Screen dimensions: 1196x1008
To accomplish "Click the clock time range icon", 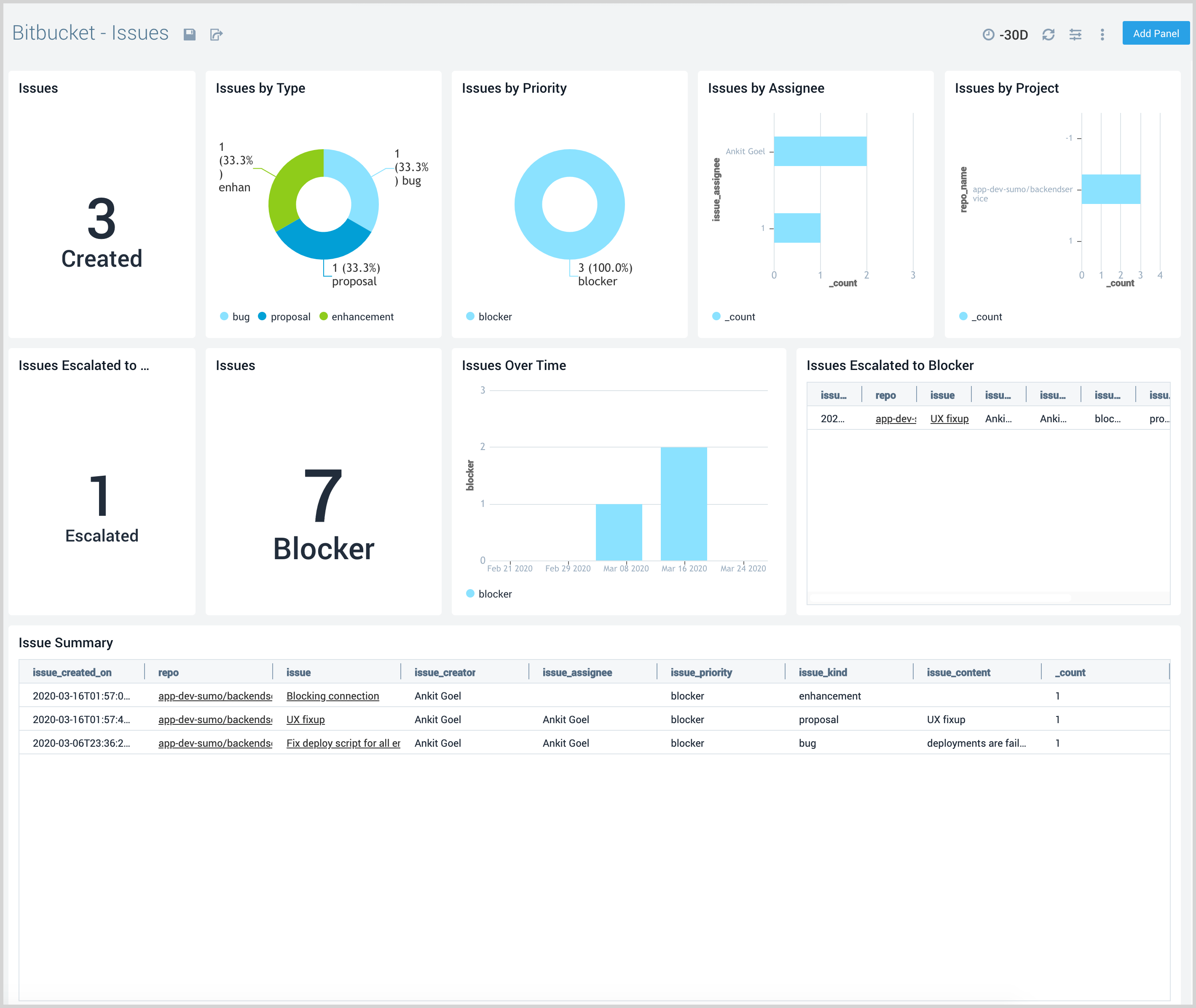I will point(988,35).
